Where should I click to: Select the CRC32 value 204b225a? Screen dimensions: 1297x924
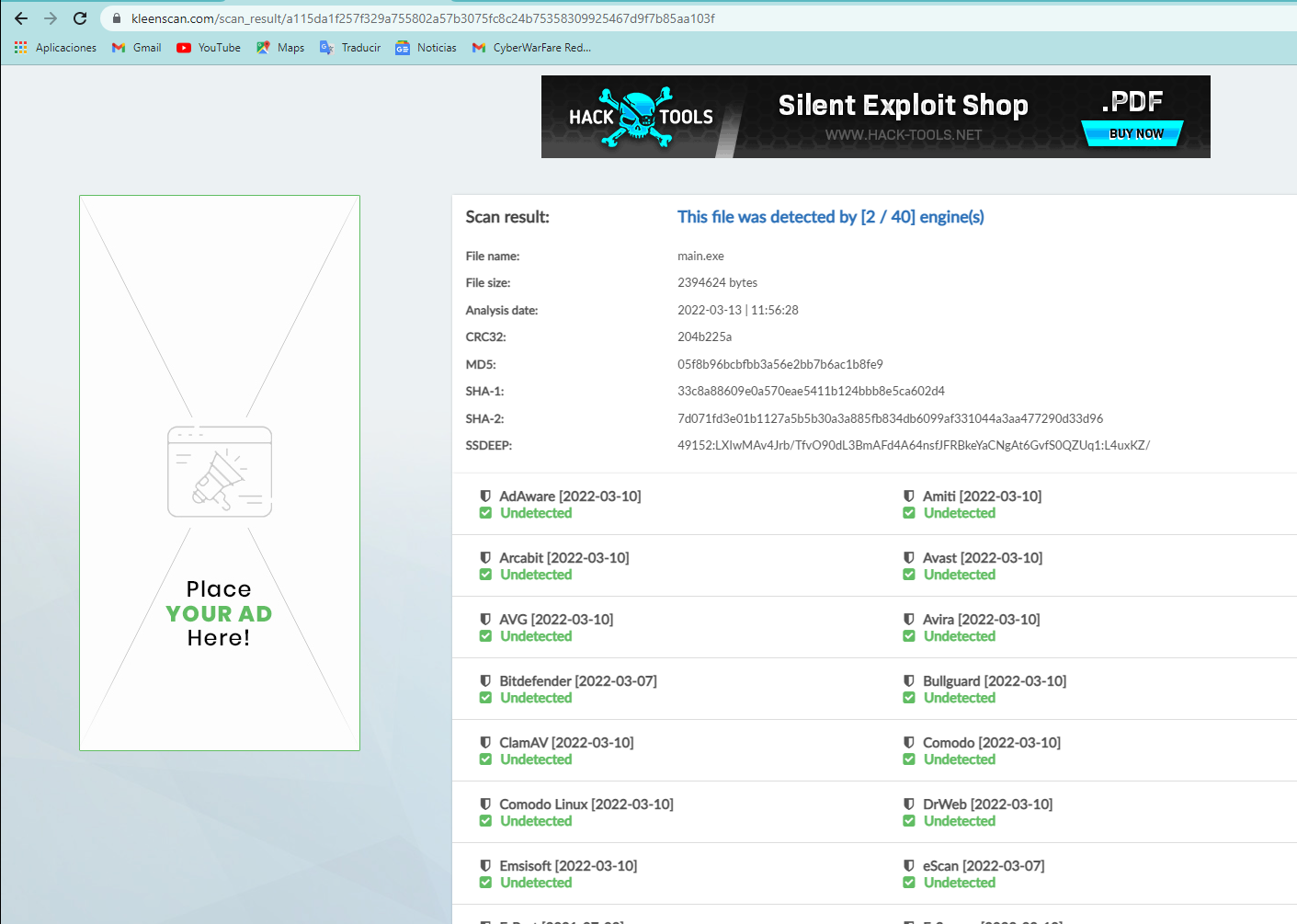click(x=705, y=337)
